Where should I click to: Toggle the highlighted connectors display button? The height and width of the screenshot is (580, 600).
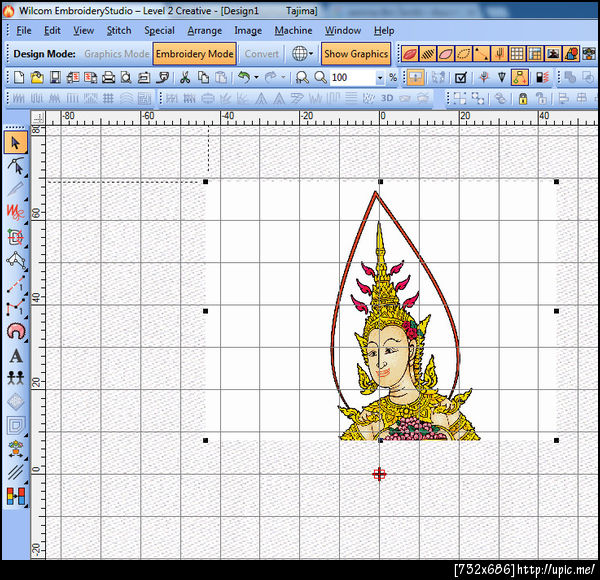[x=520, y=78]
